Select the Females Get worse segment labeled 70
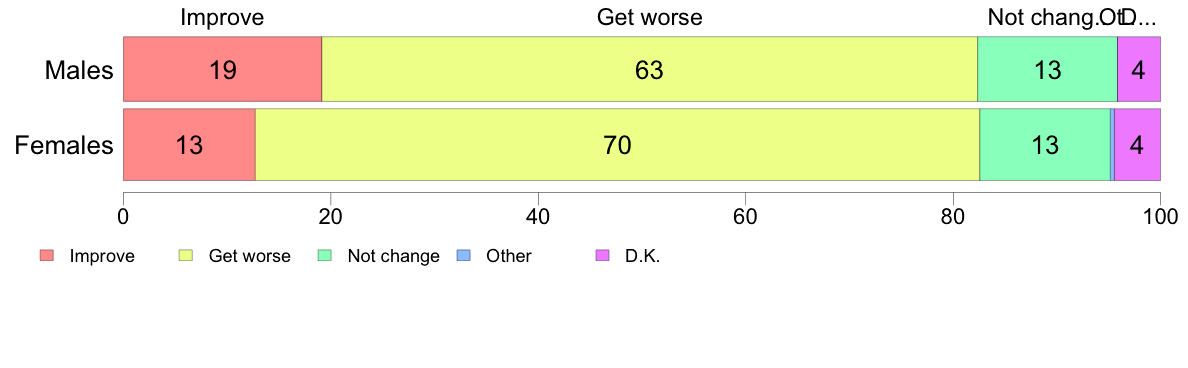The image size is (1188, 368). click(x=617, y=145)
